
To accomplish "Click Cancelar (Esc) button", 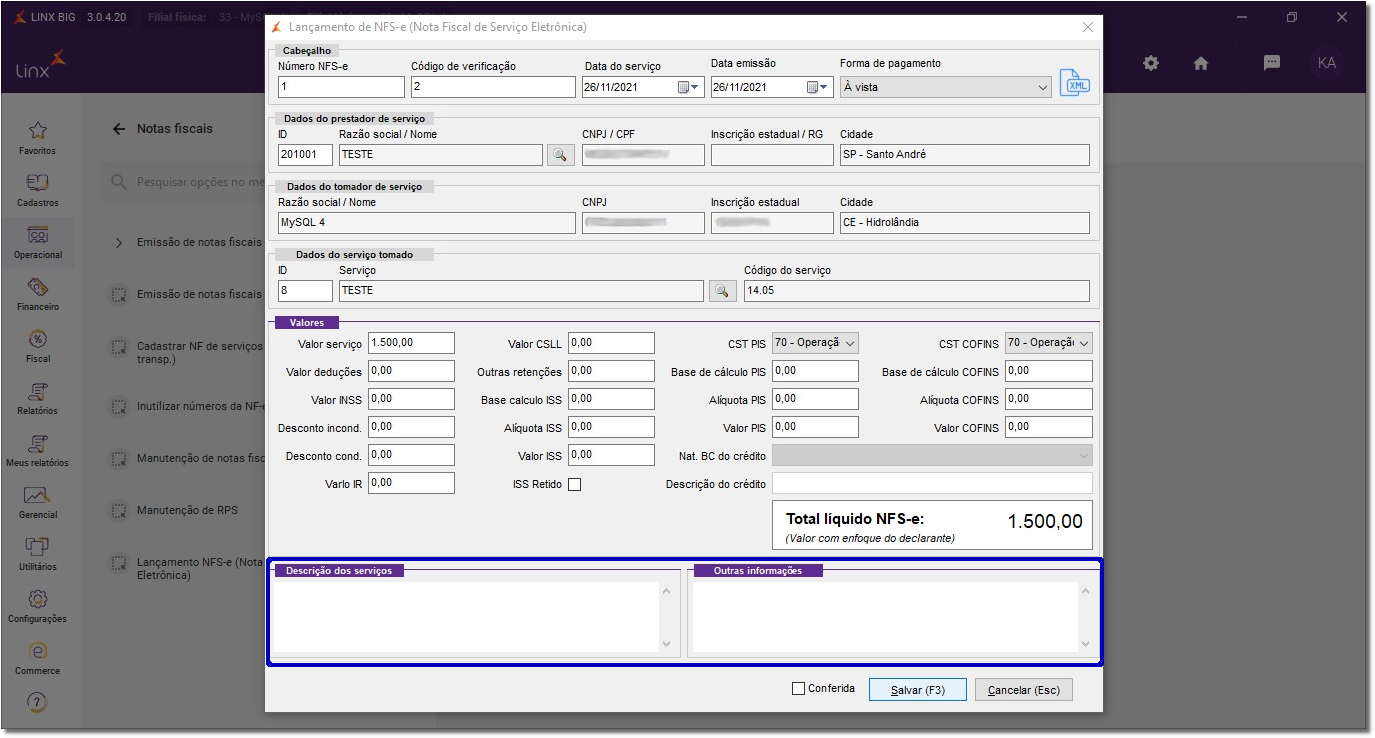I will pos(1024,690).
